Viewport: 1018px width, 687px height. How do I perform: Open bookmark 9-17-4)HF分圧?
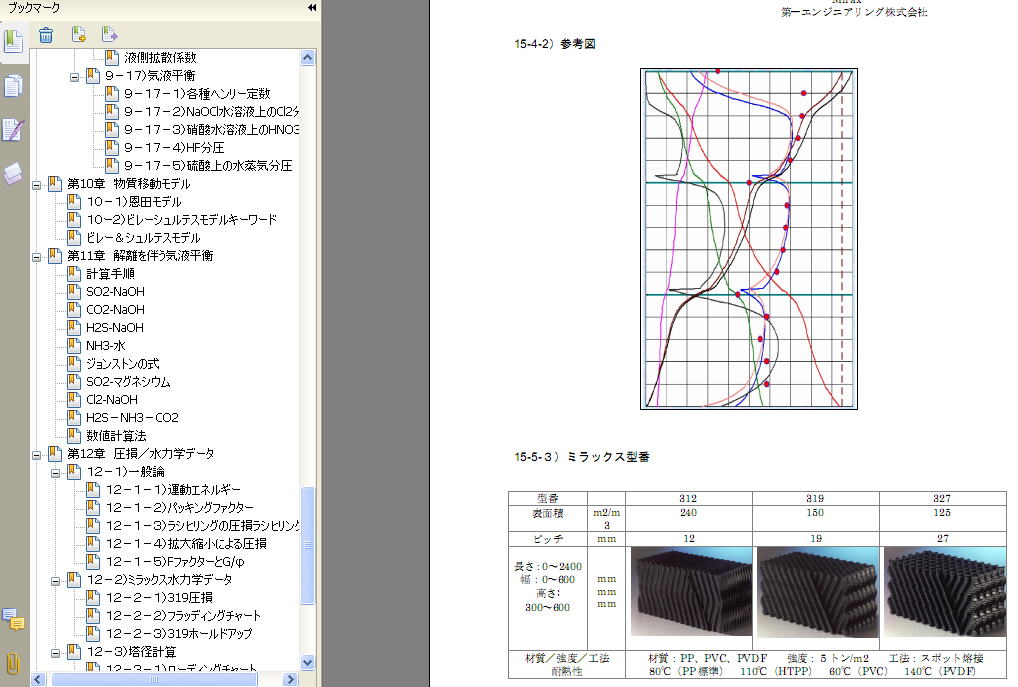pos(173,147)
